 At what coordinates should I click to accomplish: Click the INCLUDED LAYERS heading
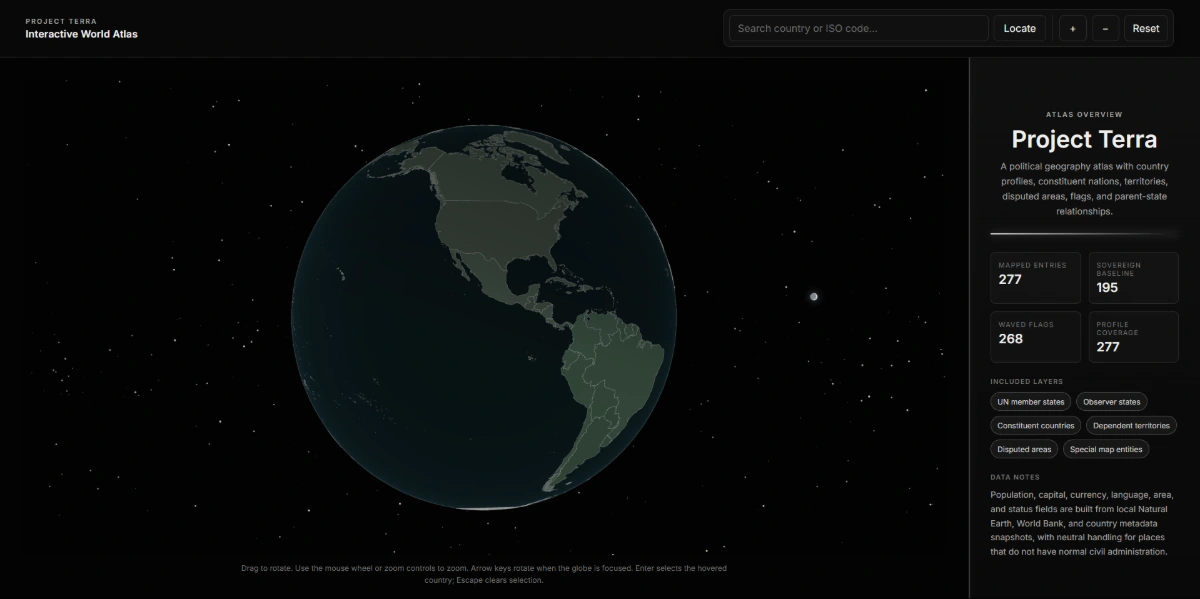point(1027,381)
